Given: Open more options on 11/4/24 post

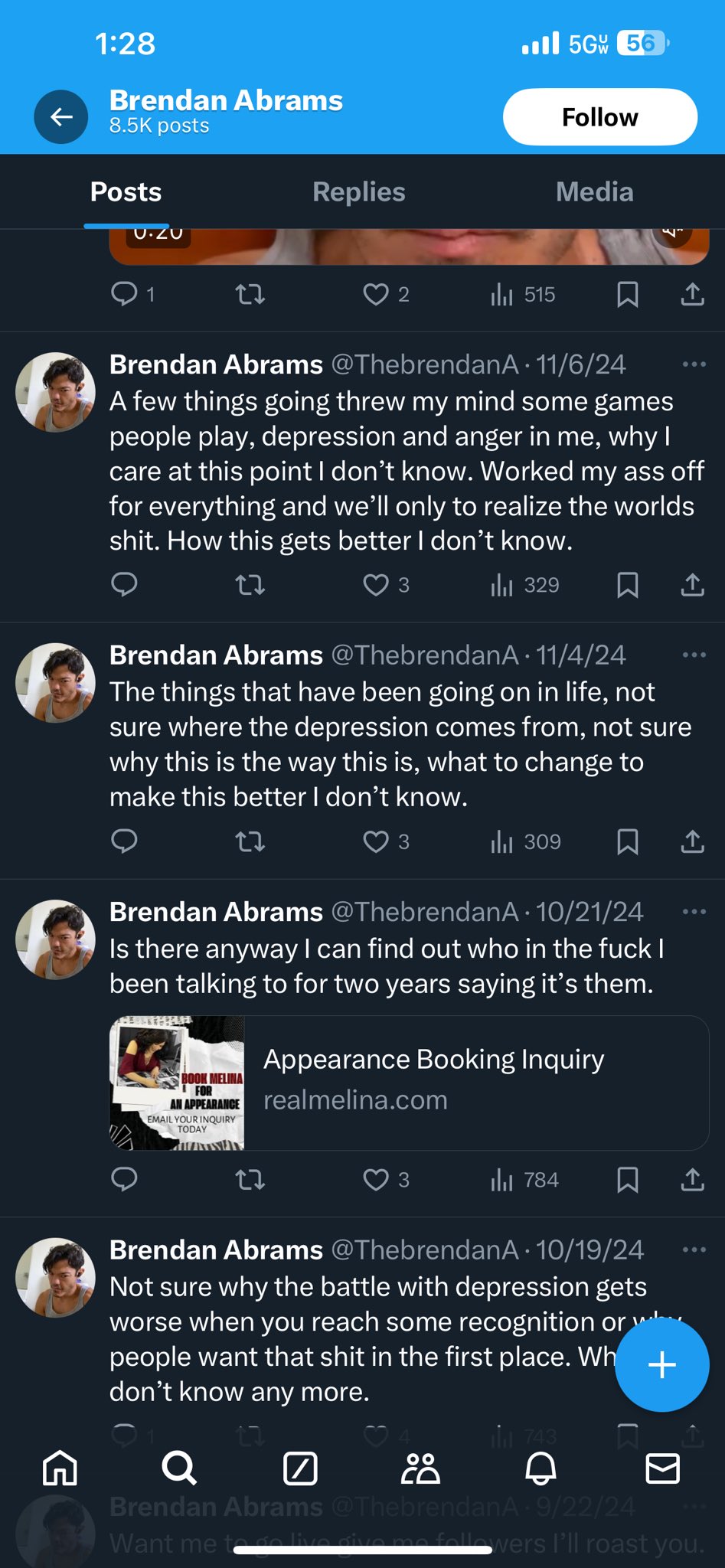Looking at the screenshot, I should (694, 655).
